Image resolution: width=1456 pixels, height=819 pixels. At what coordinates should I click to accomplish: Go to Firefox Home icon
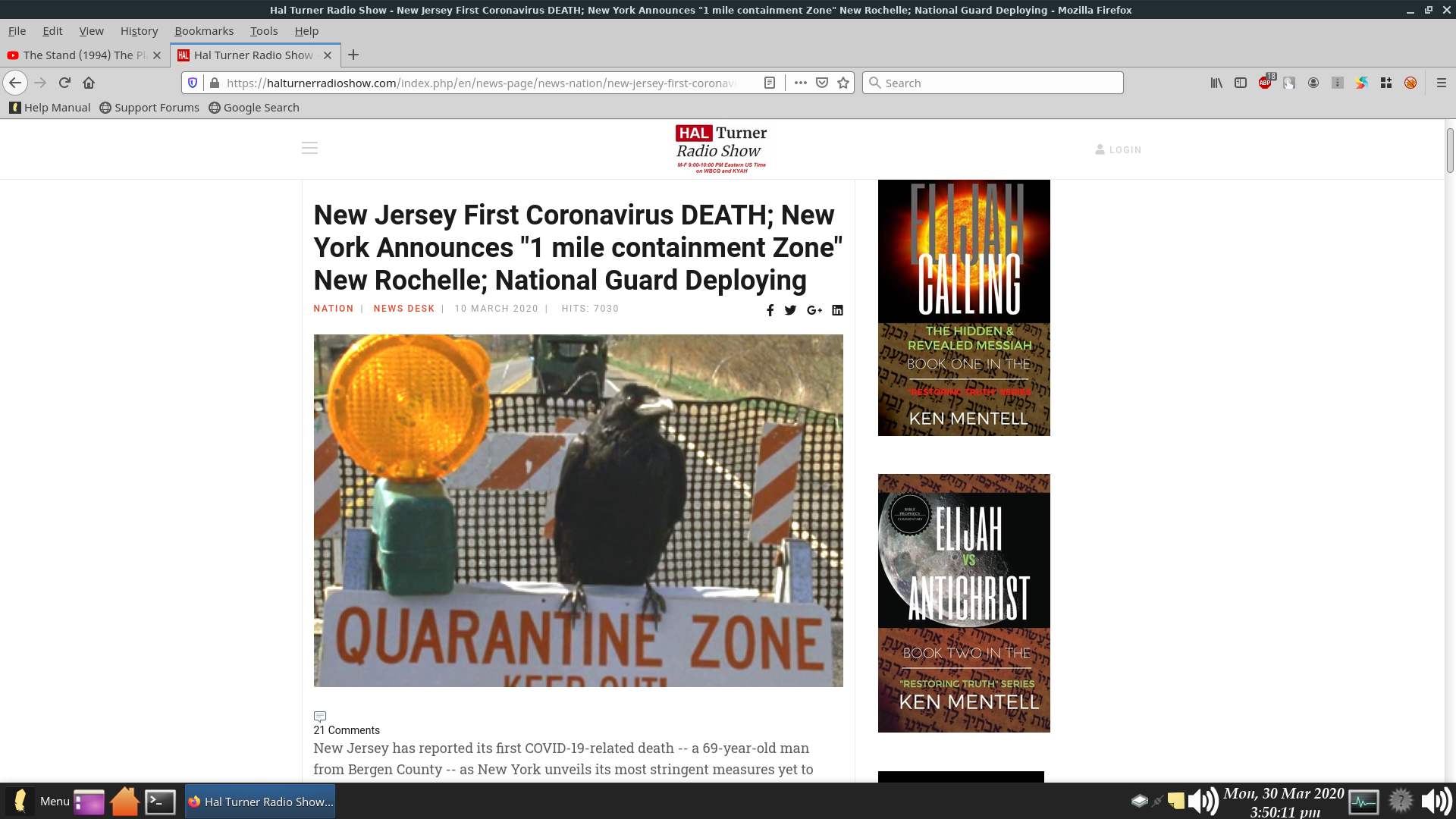click(x=89, y=83)
